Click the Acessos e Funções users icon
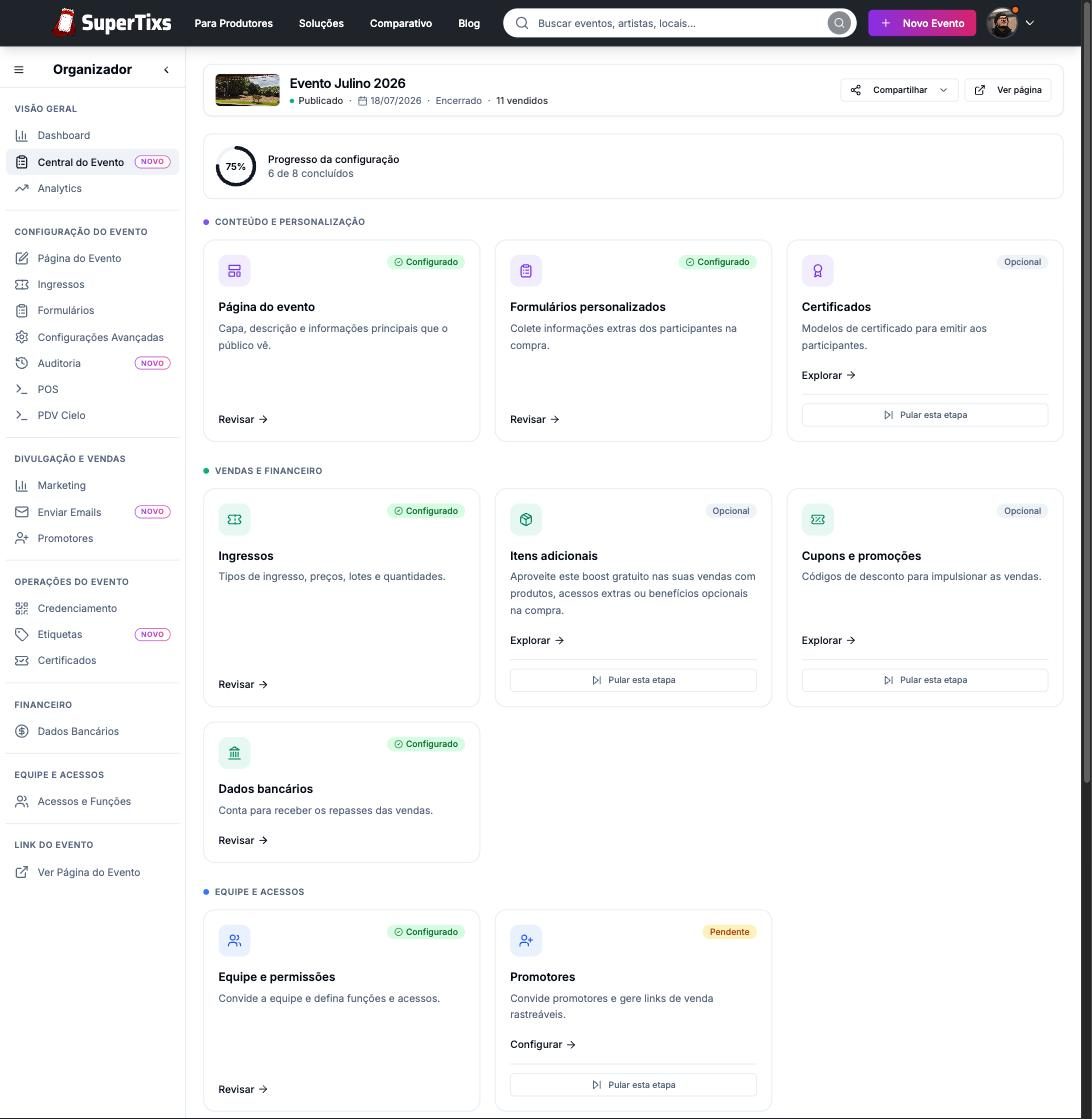The width and height of the screenshot is (1092, 1119). click(x=22, y=801)
